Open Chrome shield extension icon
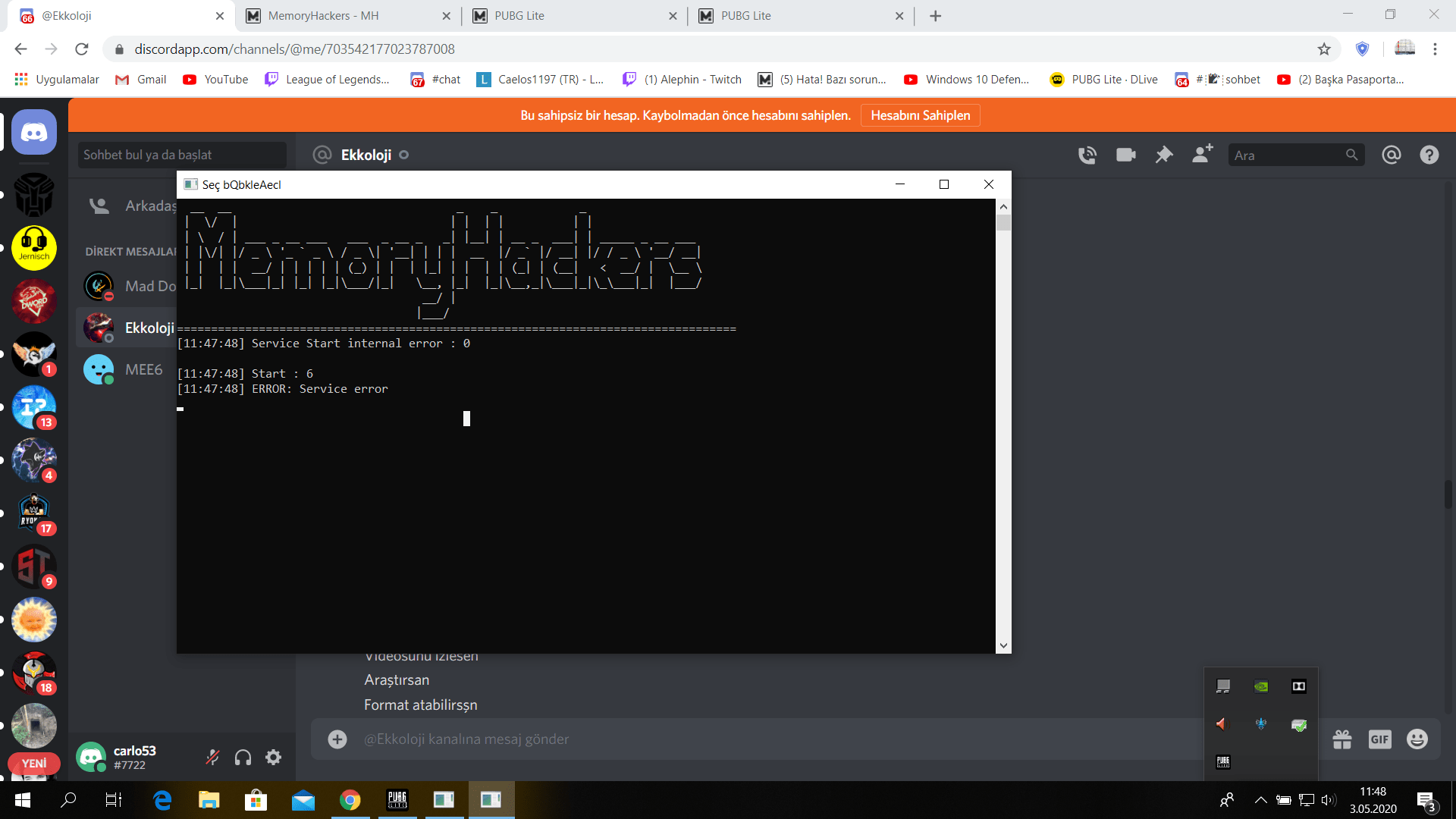Screen dimensions: 1456x819 click(1363, 49)
